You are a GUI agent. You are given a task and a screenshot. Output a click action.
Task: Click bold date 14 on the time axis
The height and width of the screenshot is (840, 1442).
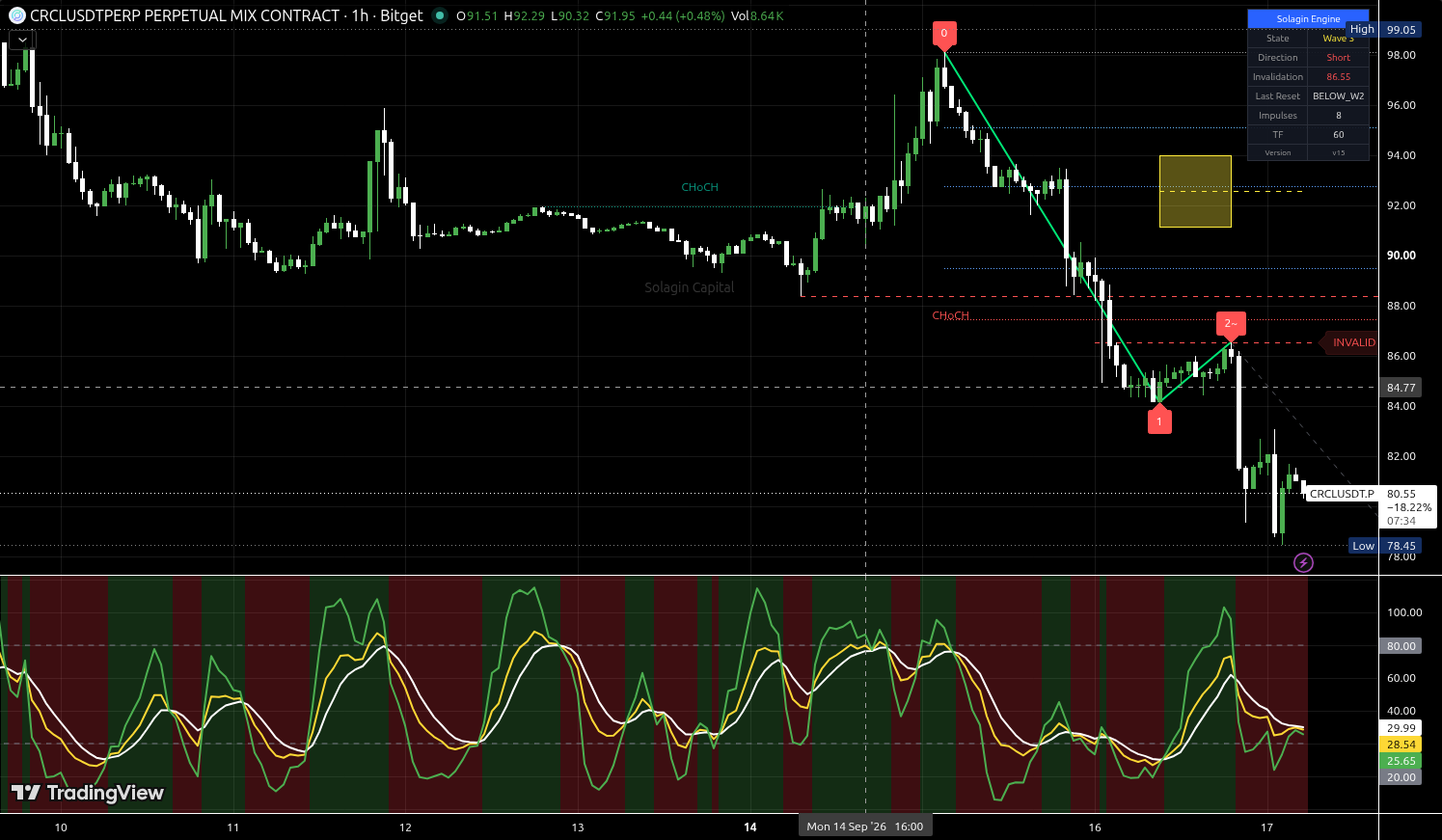(749, 827)
